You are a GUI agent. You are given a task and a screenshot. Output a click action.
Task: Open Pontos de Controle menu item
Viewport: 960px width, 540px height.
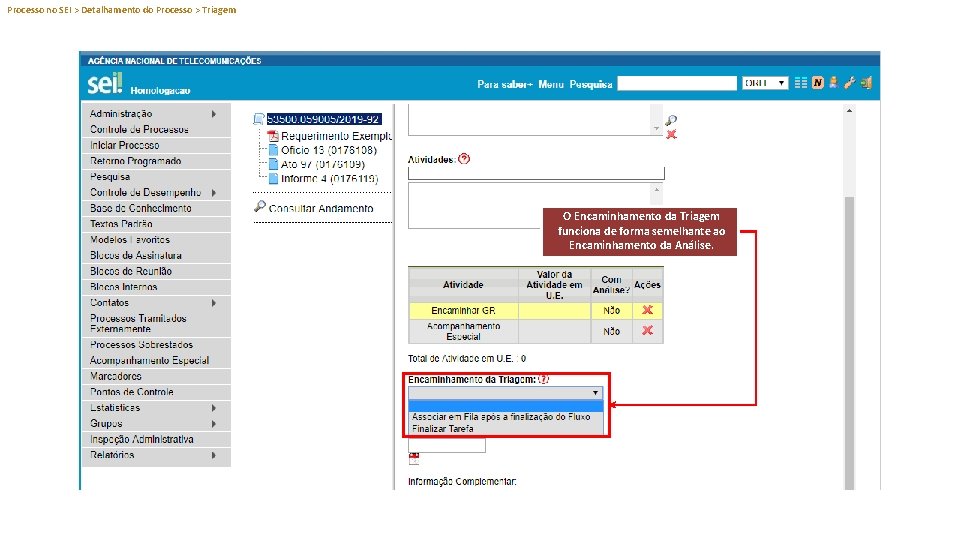[156, 392]
